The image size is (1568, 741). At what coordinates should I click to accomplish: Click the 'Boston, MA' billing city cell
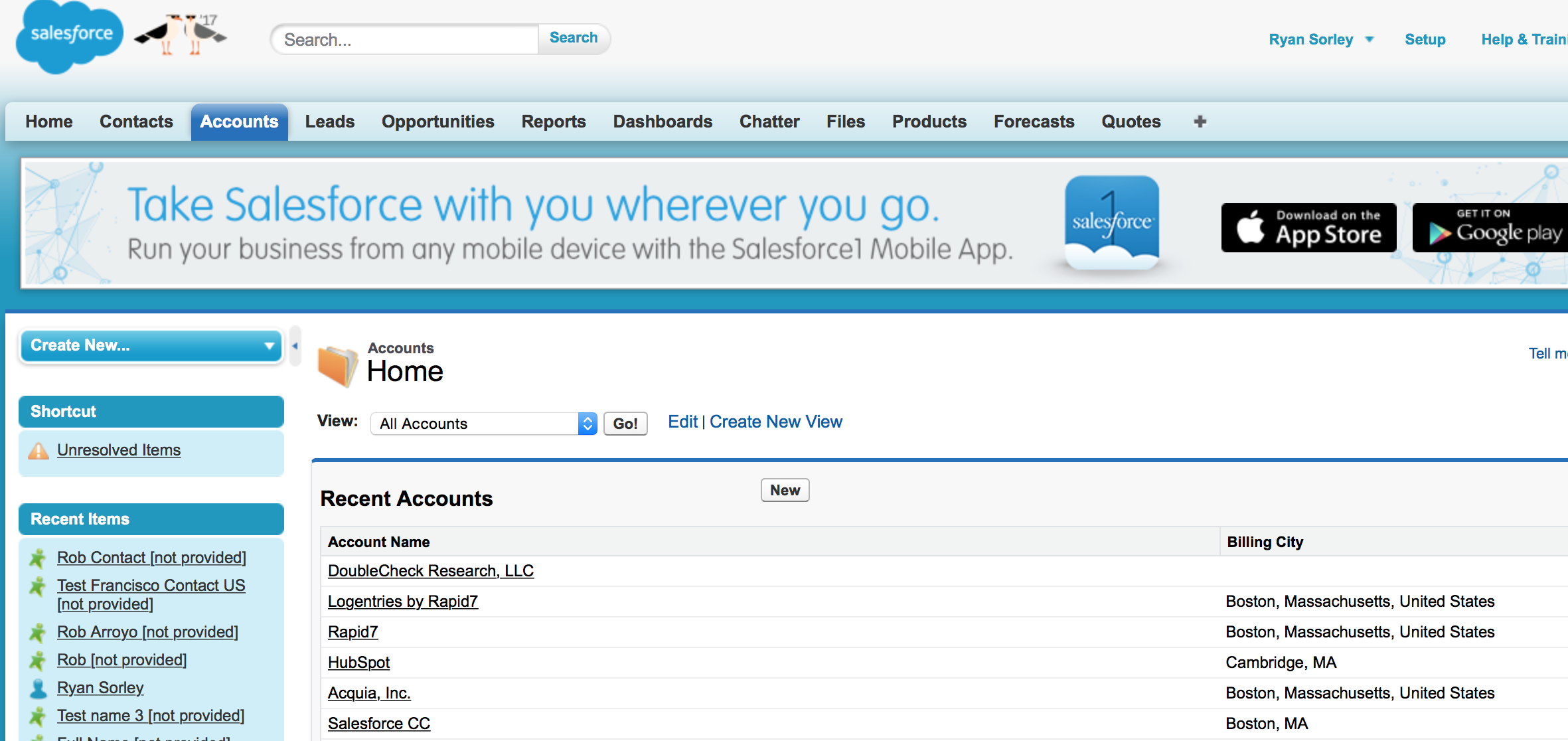click(x=1267, y=724)
